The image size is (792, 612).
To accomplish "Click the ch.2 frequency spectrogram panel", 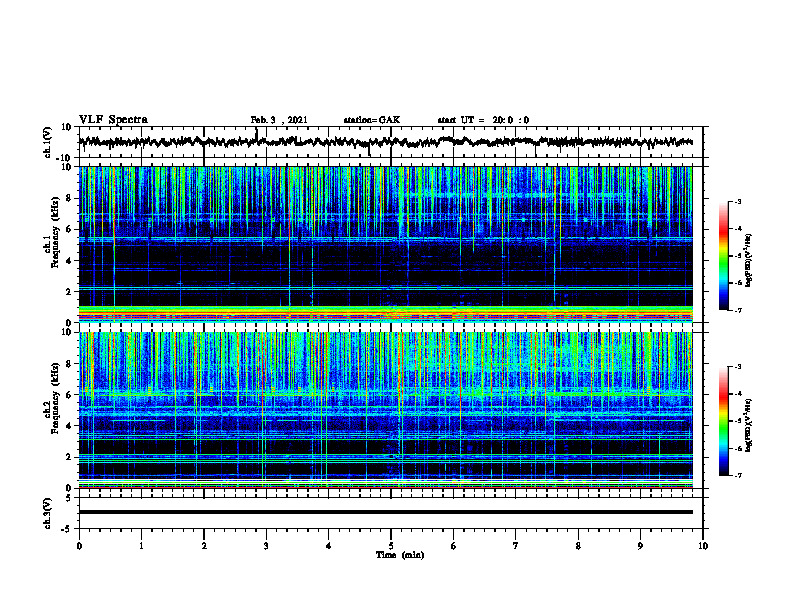I will (x=385, y=410).
